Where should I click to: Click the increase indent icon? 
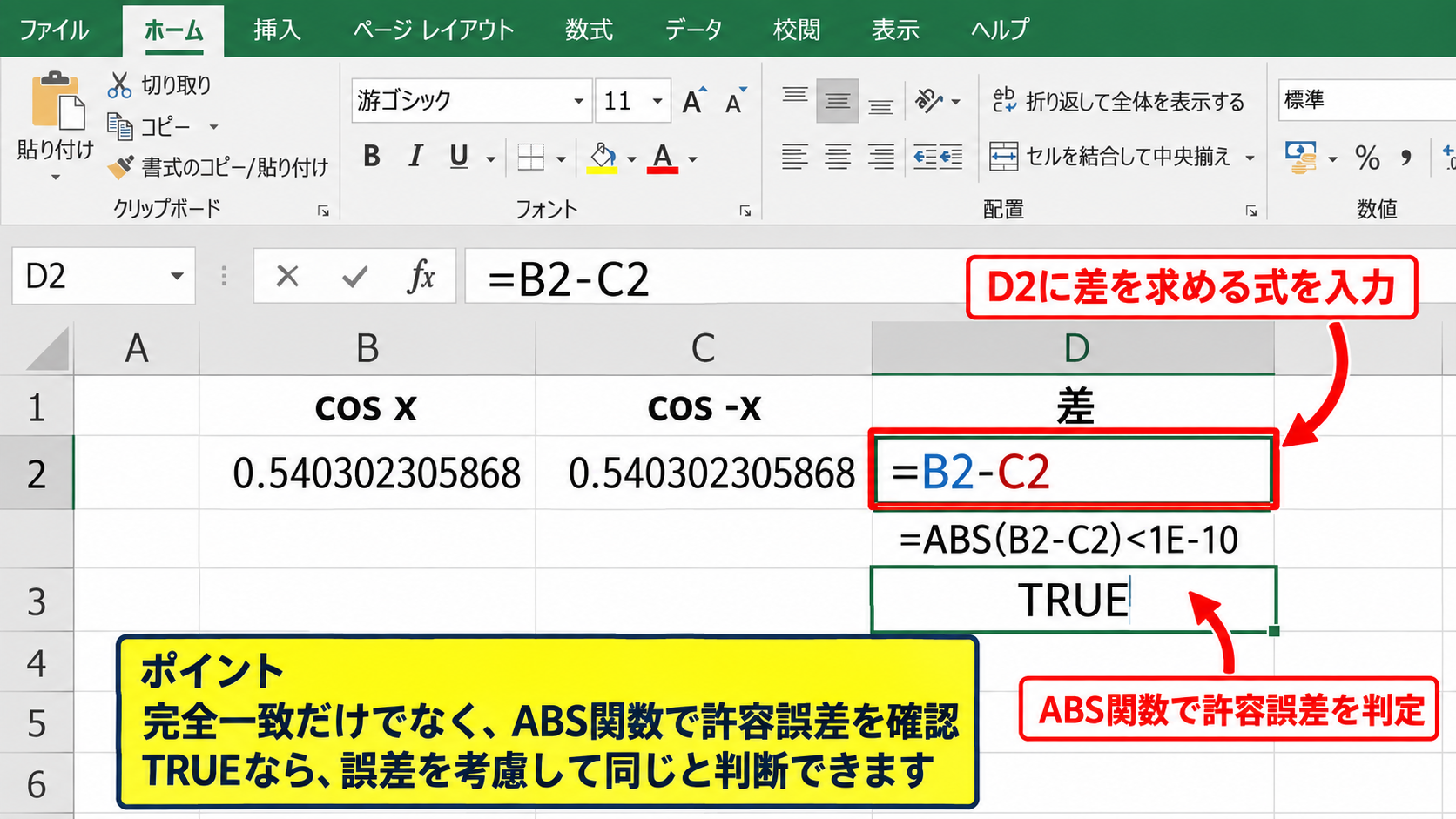pos(951,158)
